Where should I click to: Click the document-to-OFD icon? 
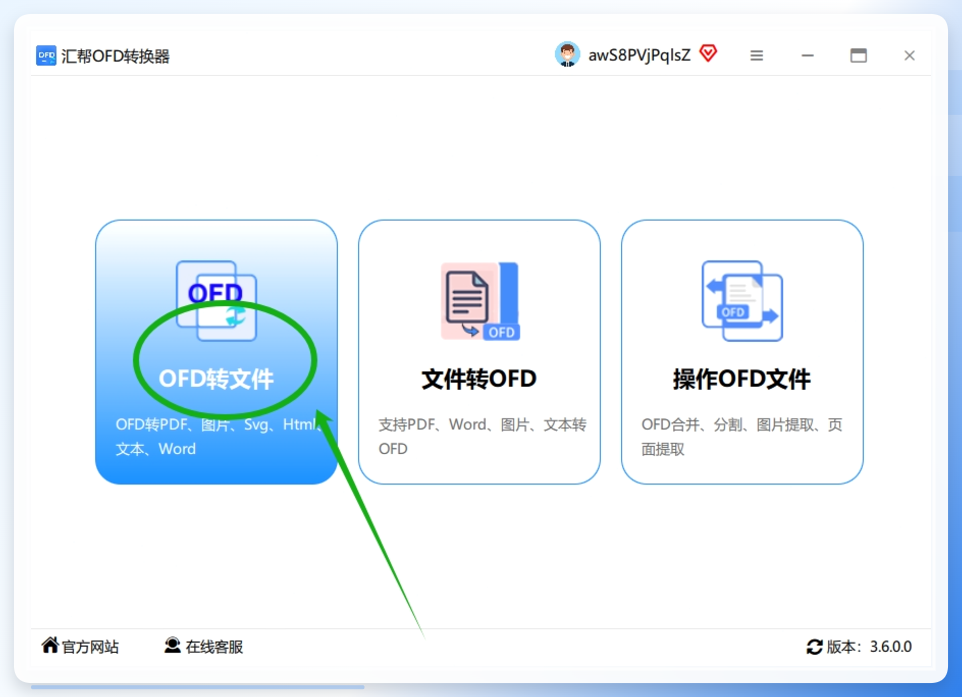(480, 301)
